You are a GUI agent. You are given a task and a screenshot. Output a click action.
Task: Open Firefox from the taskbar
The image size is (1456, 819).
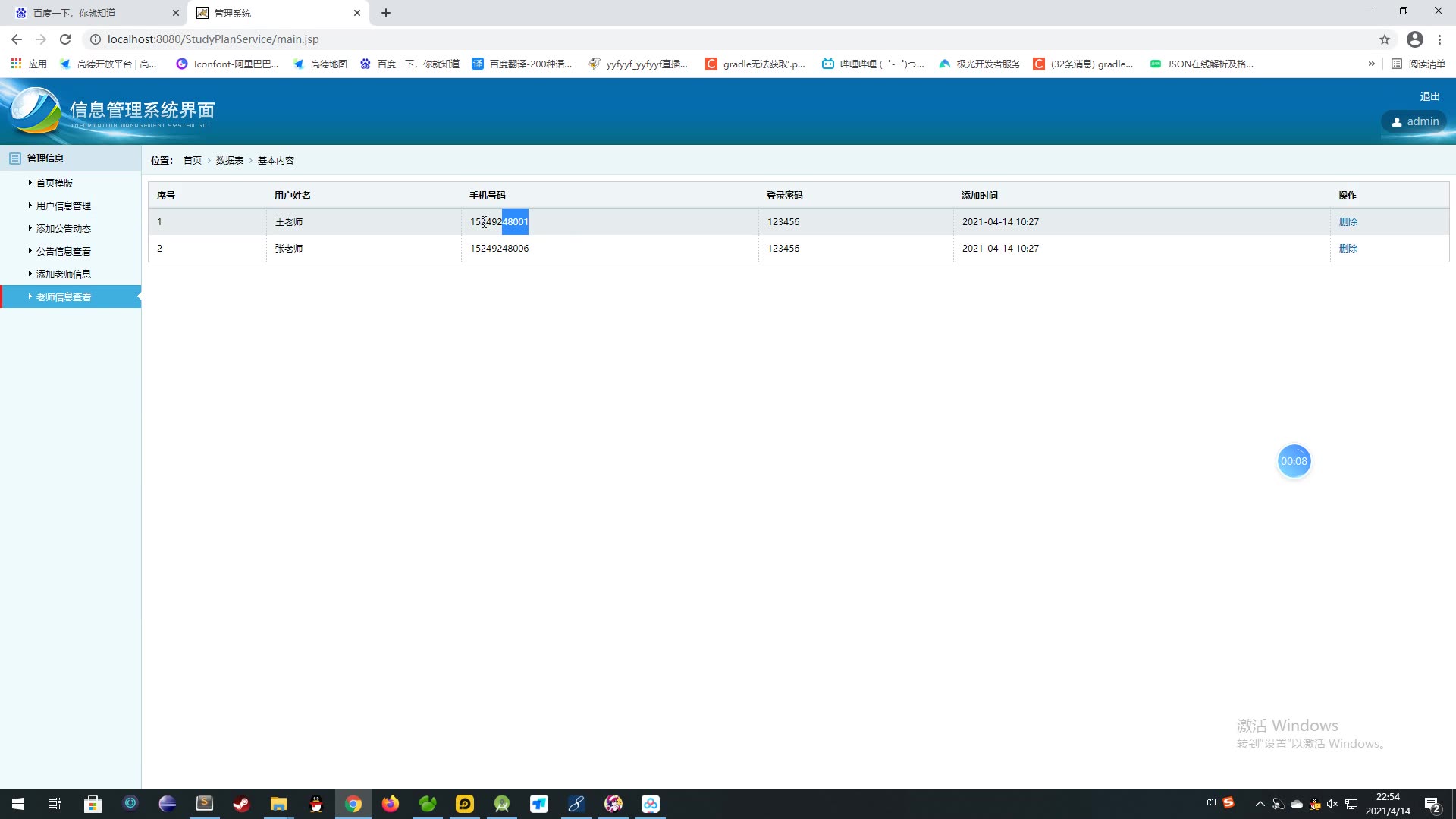[x=391, y=804]
